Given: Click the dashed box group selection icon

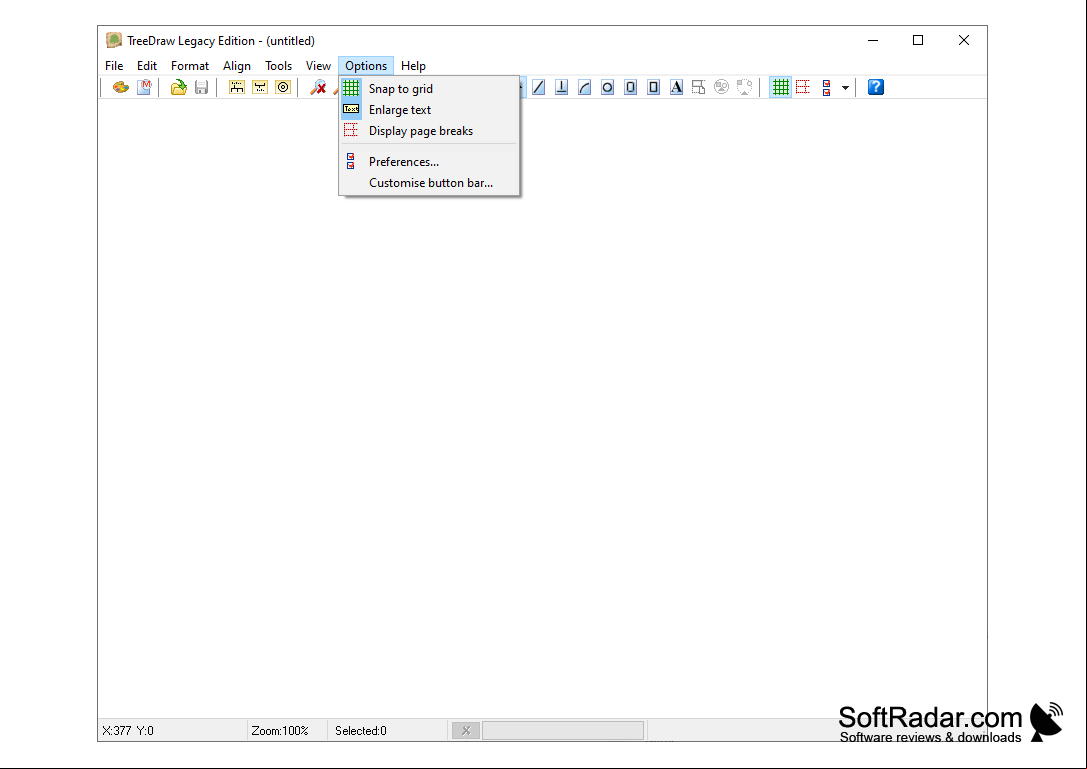Looking at the screenshot, I should click(699, 87).
